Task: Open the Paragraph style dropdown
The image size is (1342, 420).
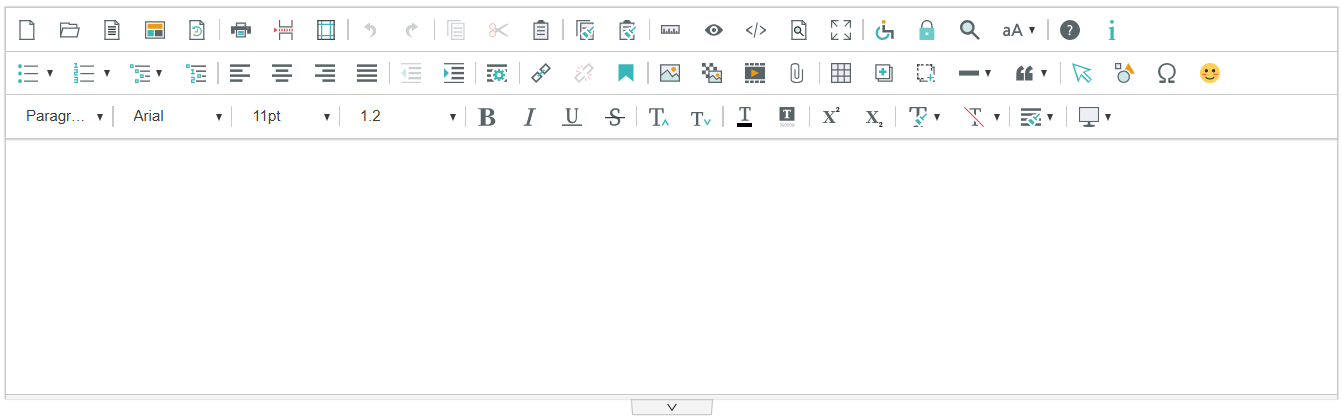Action: (64, 116)
